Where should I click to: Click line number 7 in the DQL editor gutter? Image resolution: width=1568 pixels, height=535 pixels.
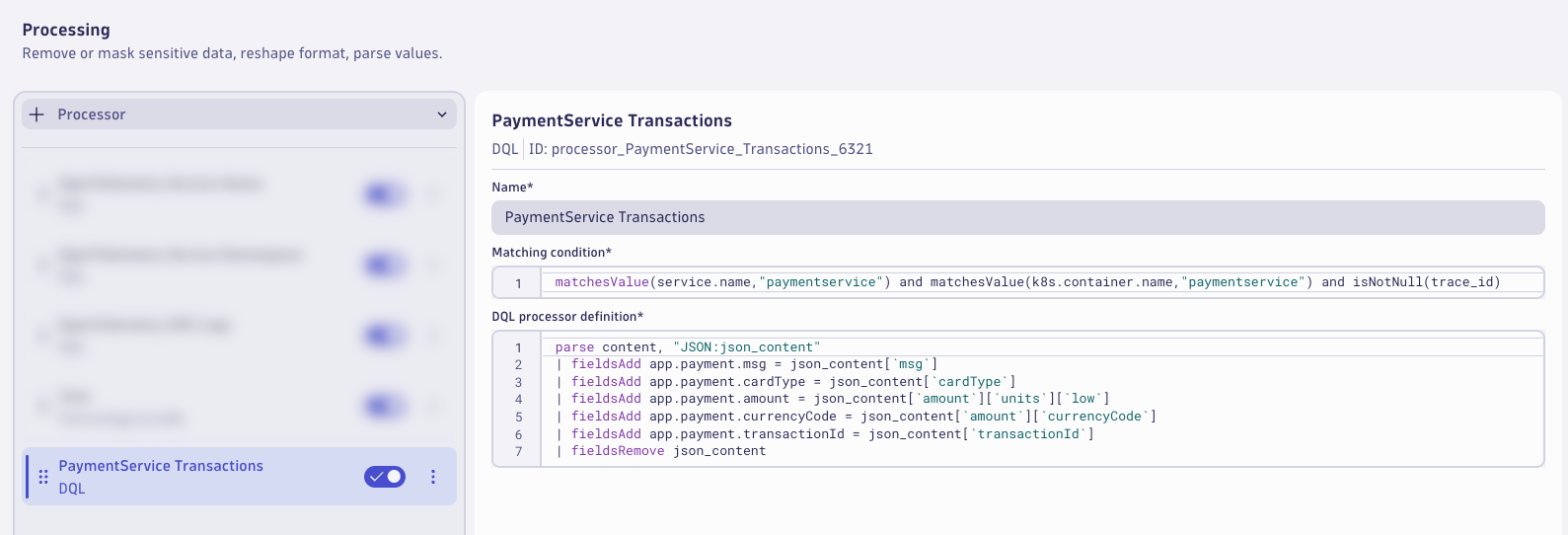[518, 452]
